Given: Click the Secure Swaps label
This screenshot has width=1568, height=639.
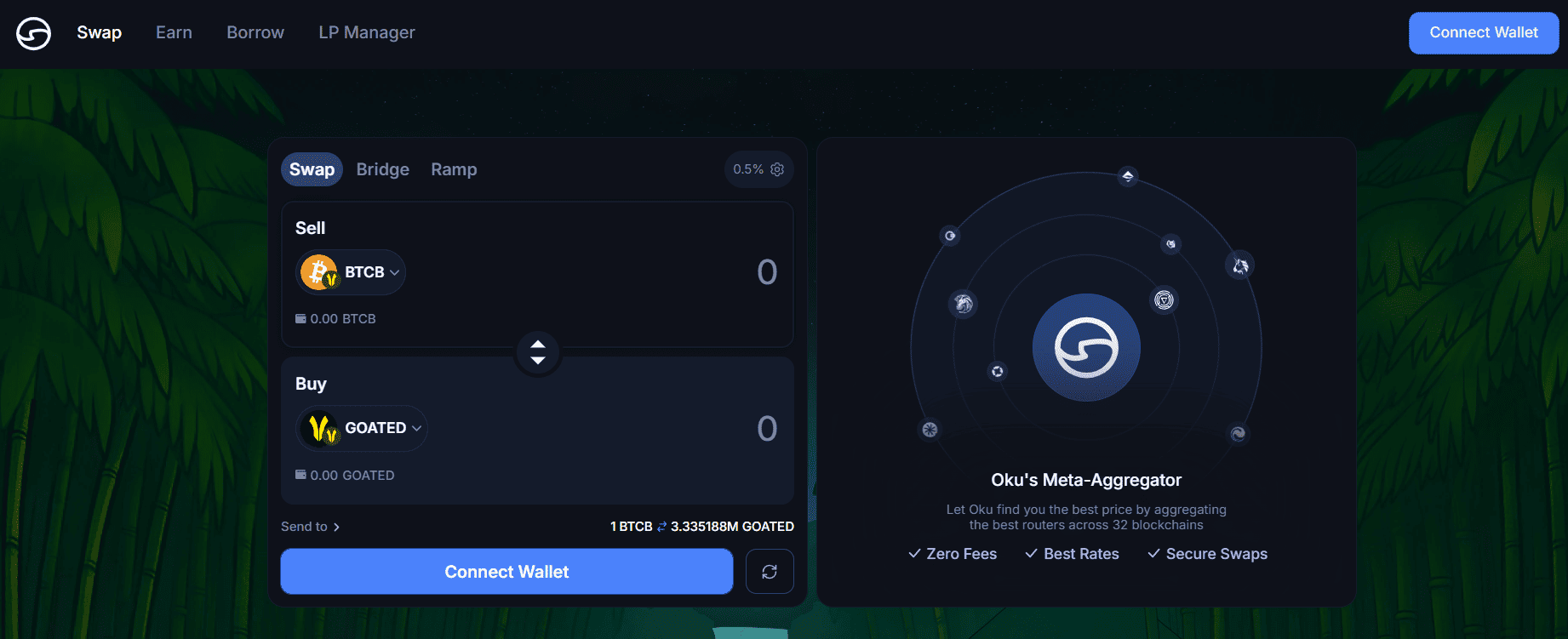Looking at the screenshot, I should pos(1207,554).
